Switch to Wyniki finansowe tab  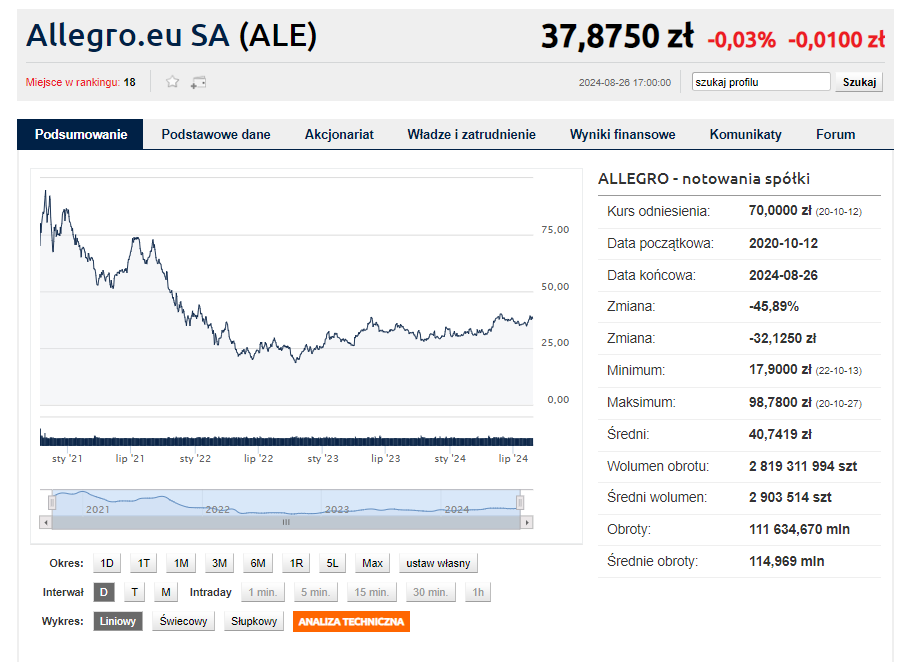click(x=622, y=134)
